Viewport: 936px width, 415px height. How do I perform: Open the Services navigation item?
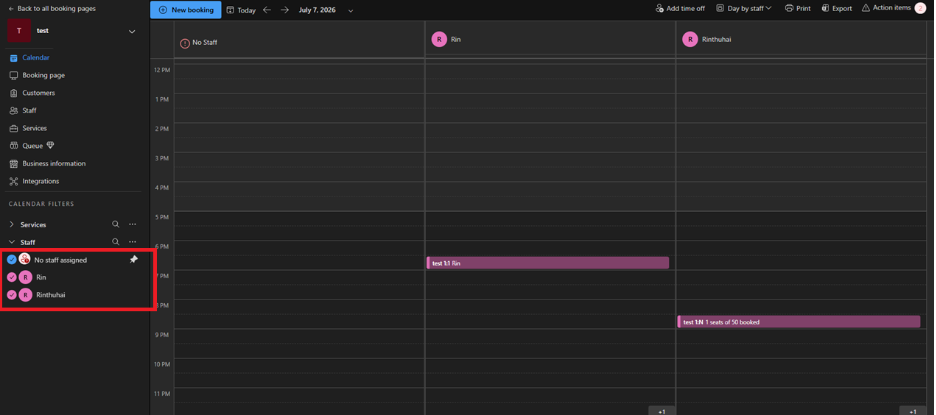click(x=35, y=128)
